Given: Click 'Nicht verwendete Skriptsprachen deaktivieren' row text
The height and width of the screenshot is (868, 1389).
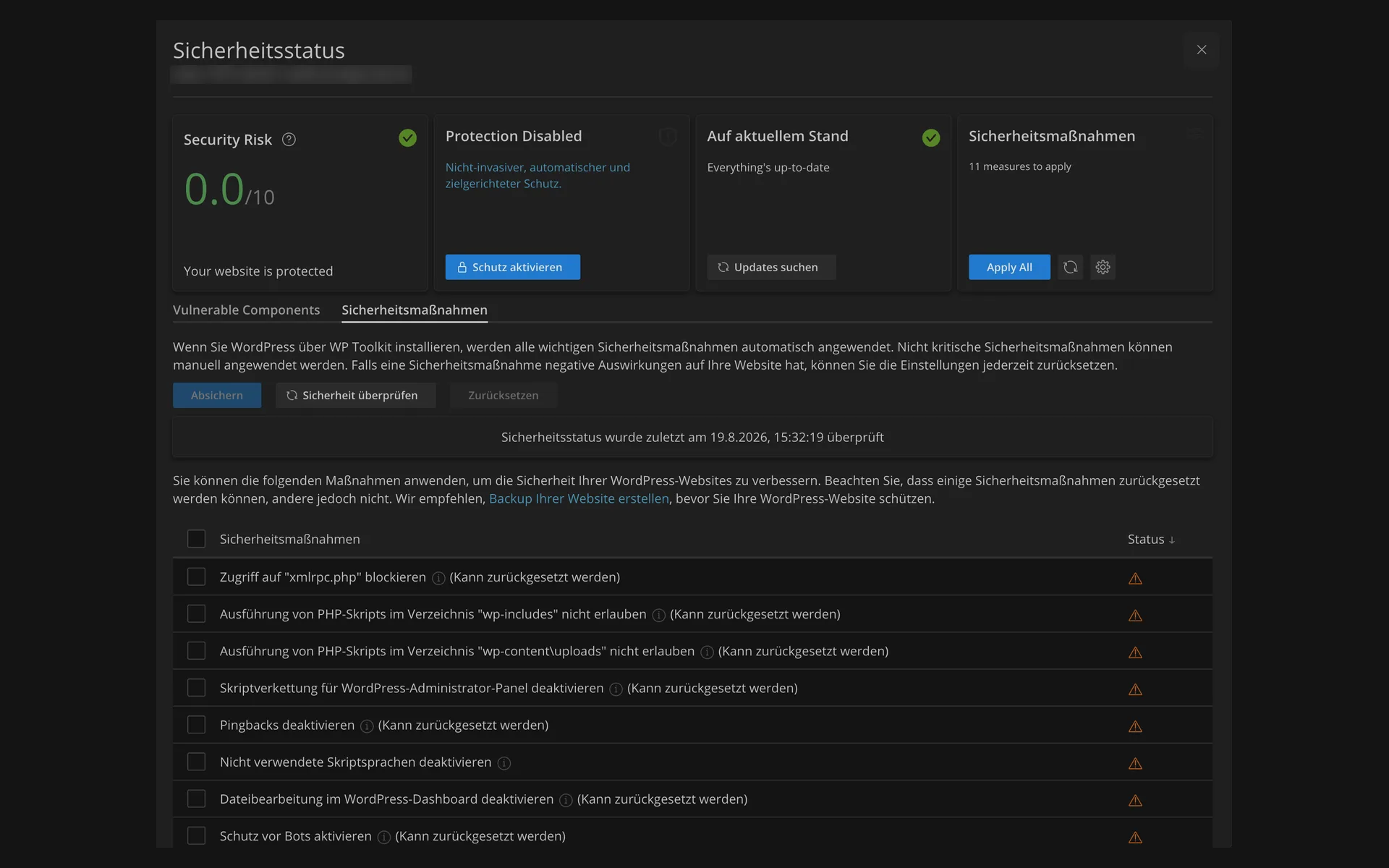Looking at the screenshot, I should [356, 762].
